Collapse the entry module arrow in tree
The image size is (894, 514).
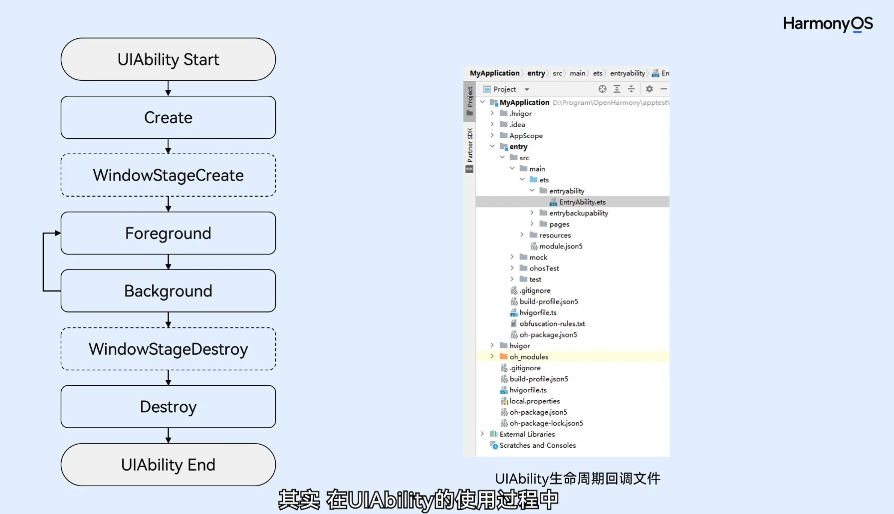[493, 146]
